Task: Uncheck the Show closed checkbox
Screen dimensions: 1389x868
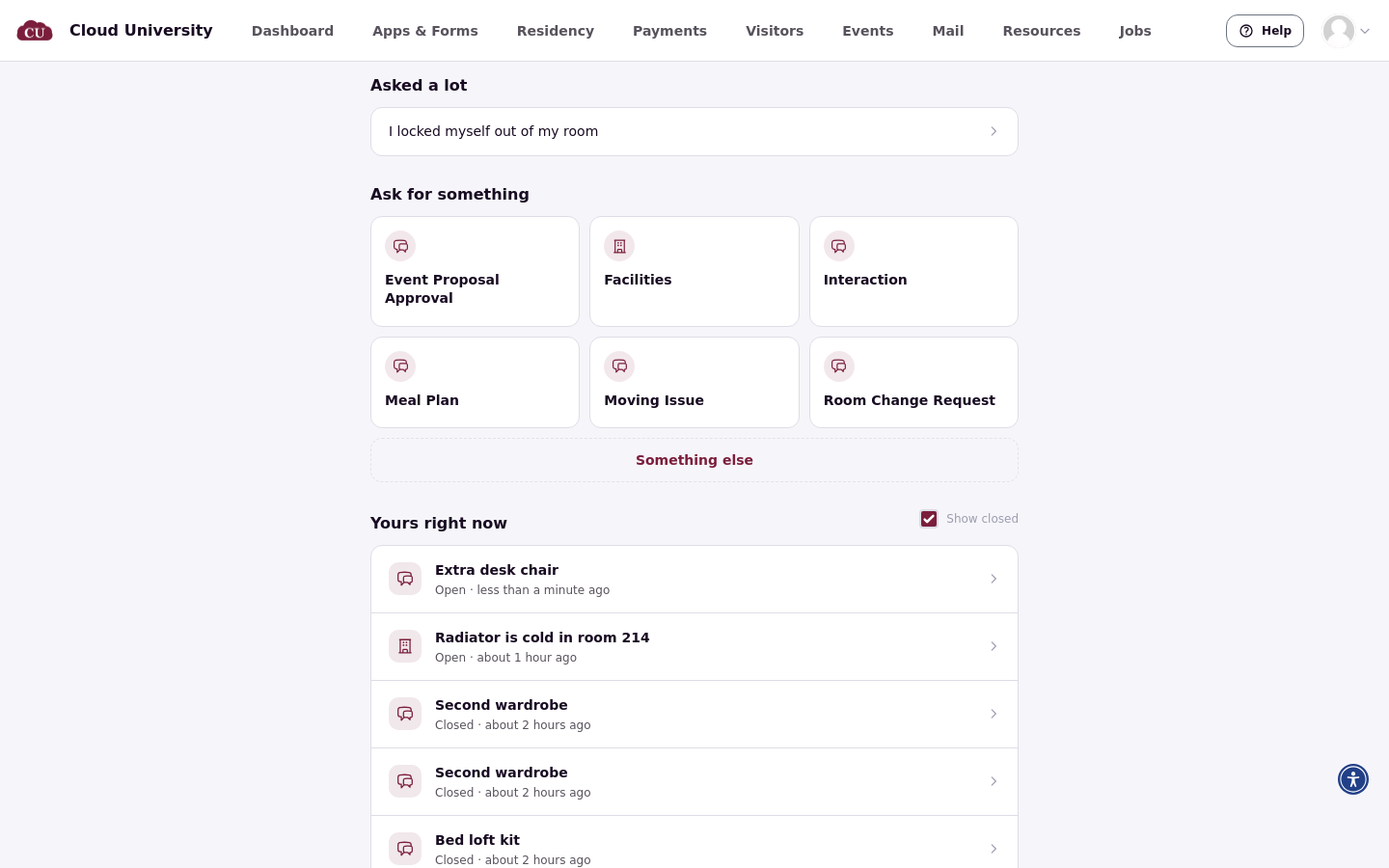Action: click(929, 519)
